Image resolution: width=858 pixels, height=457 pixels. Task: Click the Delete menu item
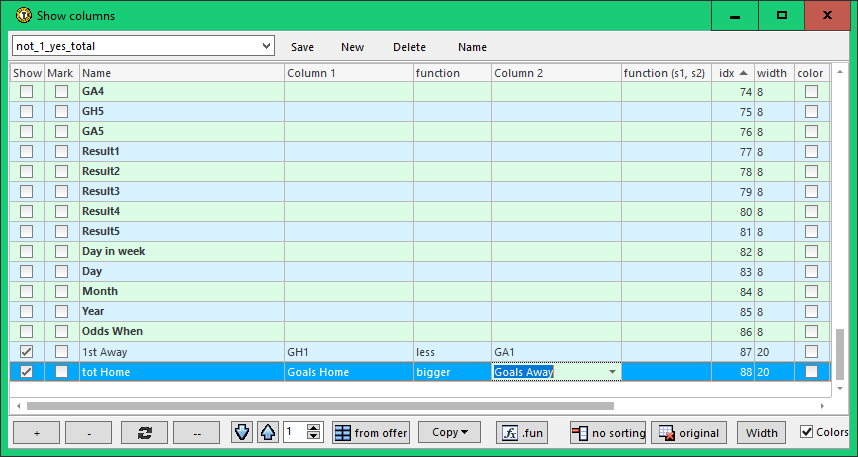[409, 47]
